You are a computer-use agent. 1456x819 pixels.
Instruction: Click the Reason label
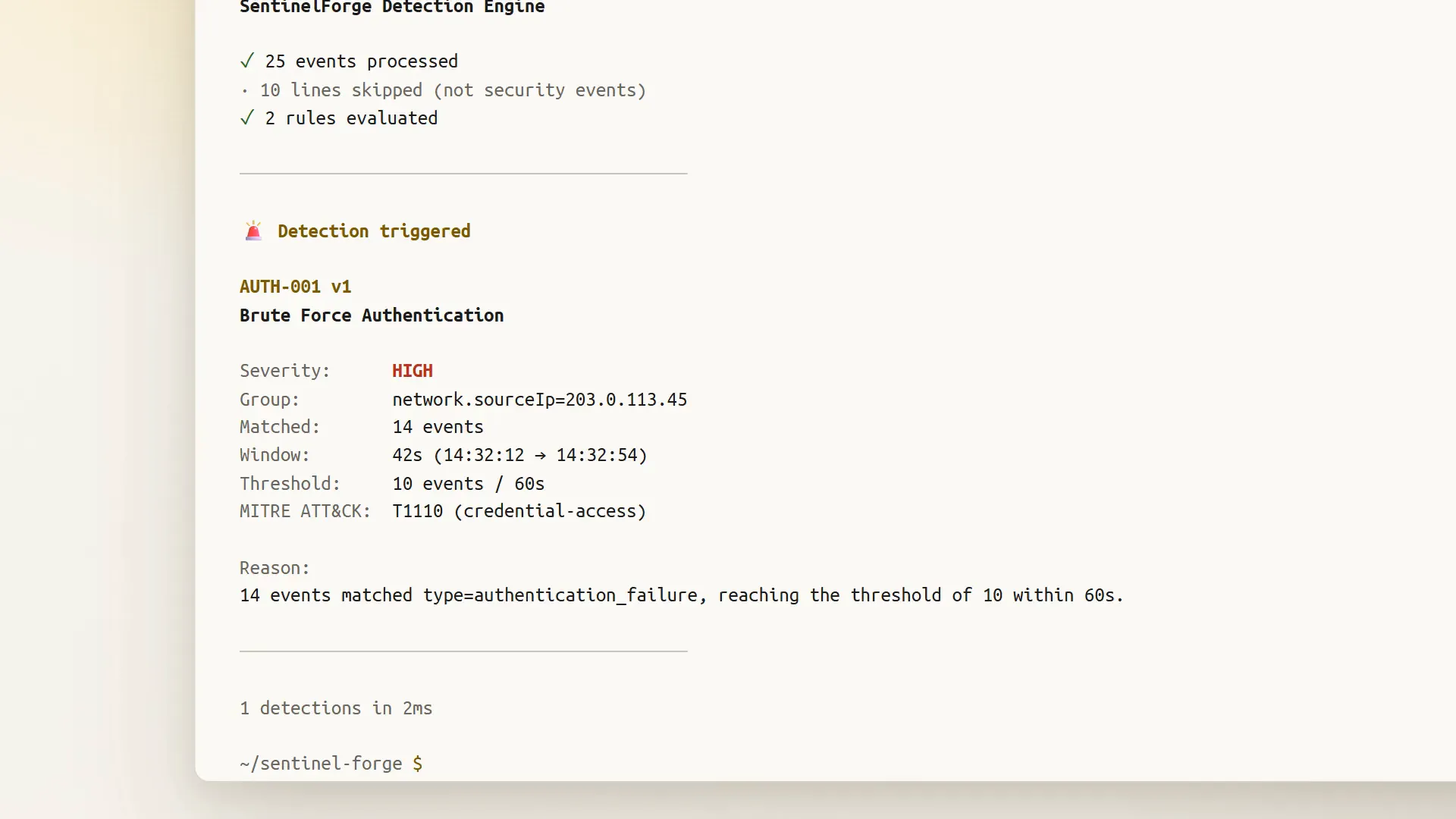pyautogui.click(x=275, y=568)
